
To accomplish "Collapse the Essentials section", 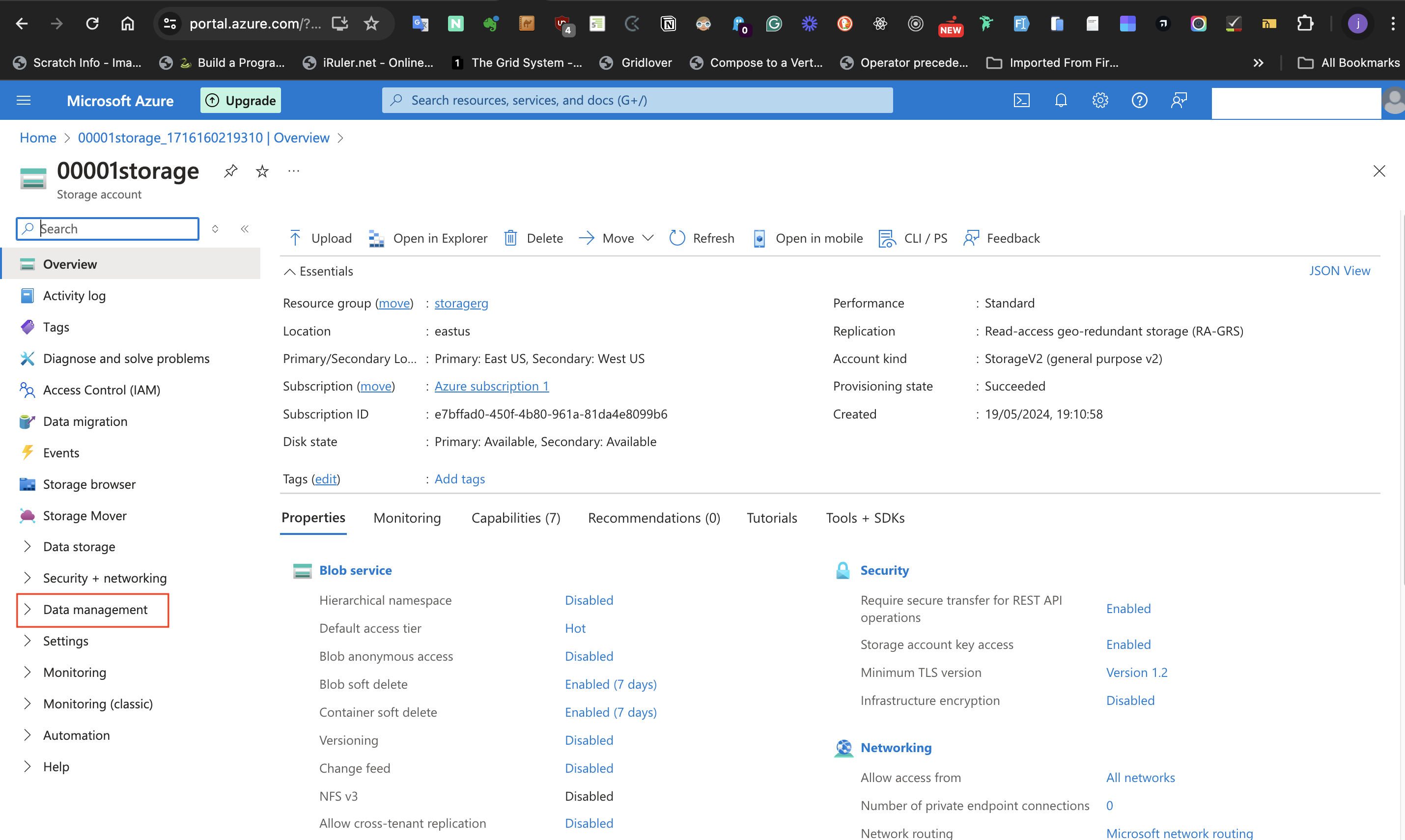I will 290,272.
